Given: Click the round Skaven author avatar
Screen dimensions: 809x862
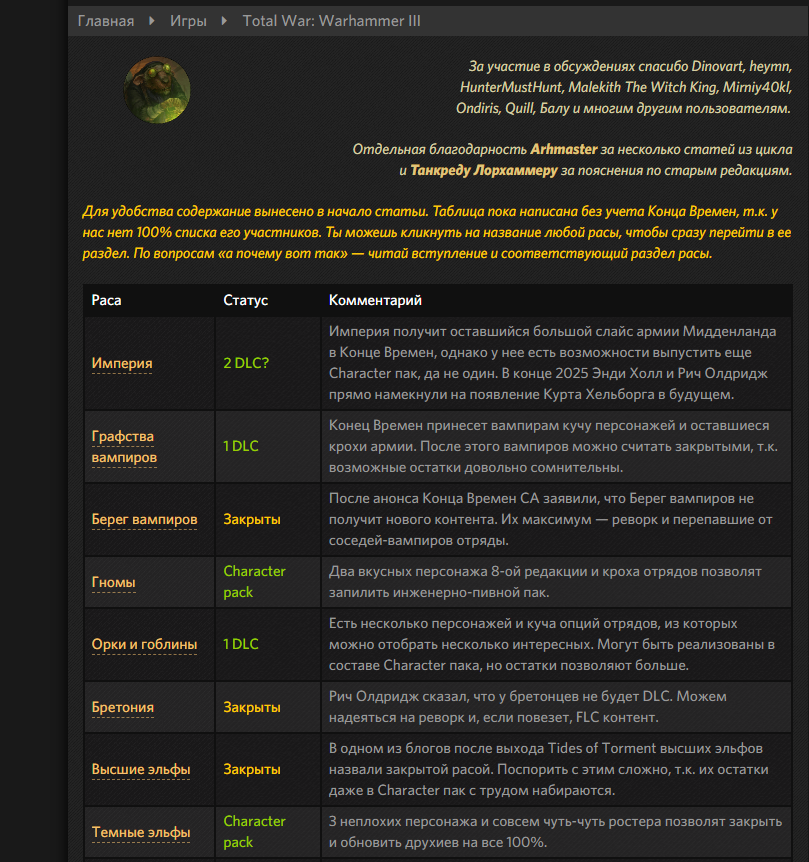Looking at the screenshot, I should pos(157,90).
